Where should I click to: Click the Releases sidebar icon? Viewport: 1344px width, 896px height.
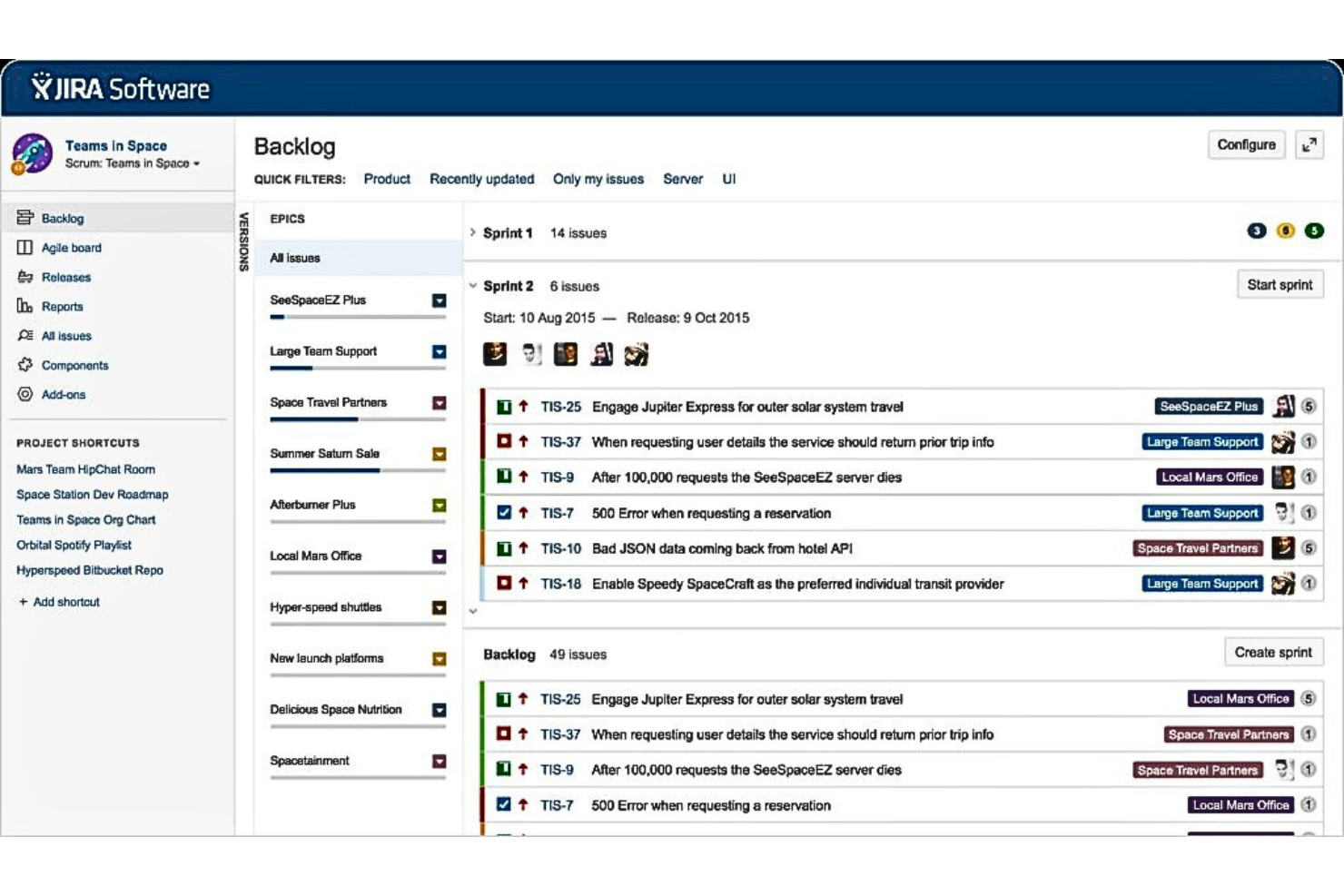[x=25, y=277]
